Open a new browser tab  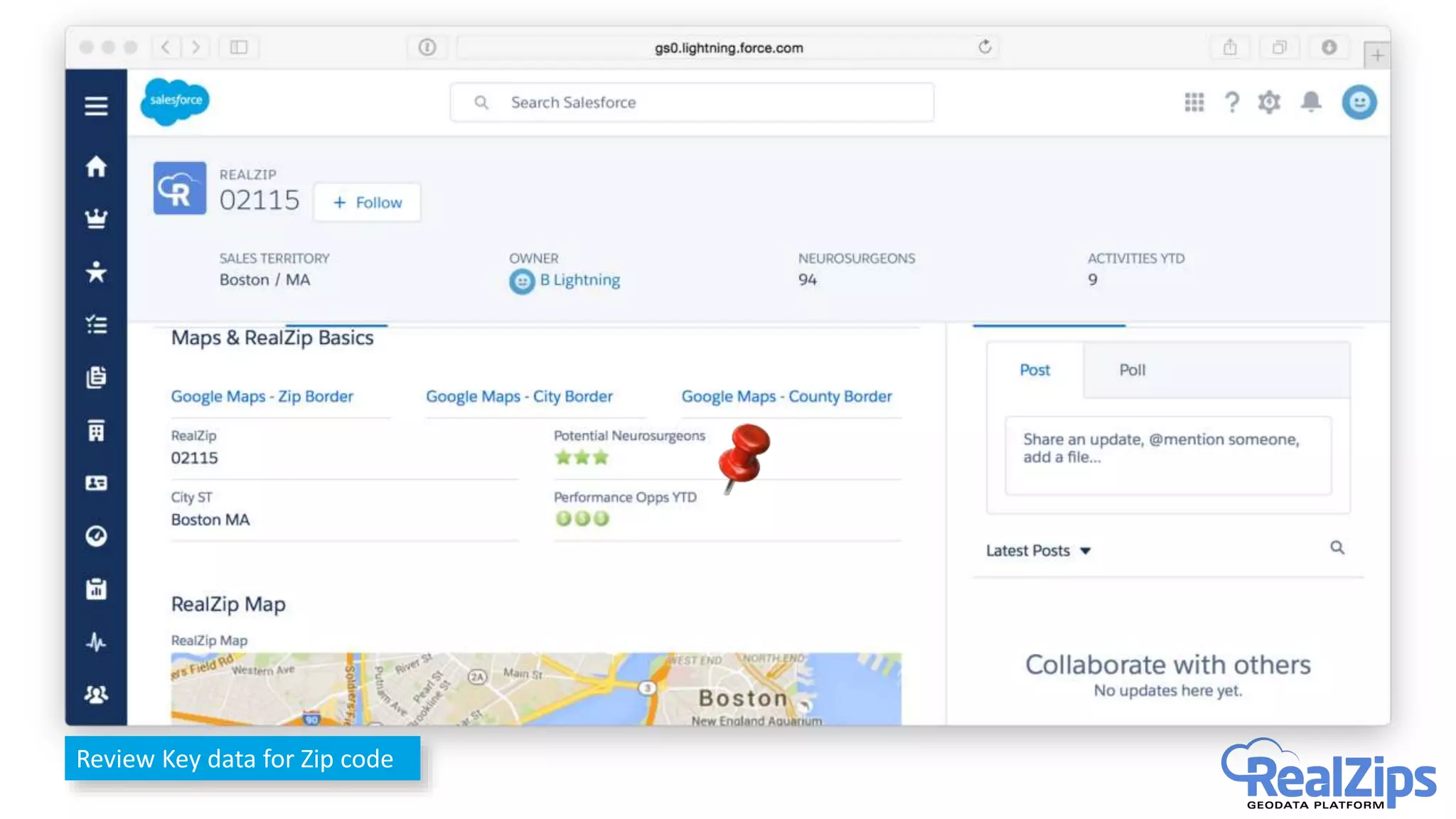tap(1377, 55)
